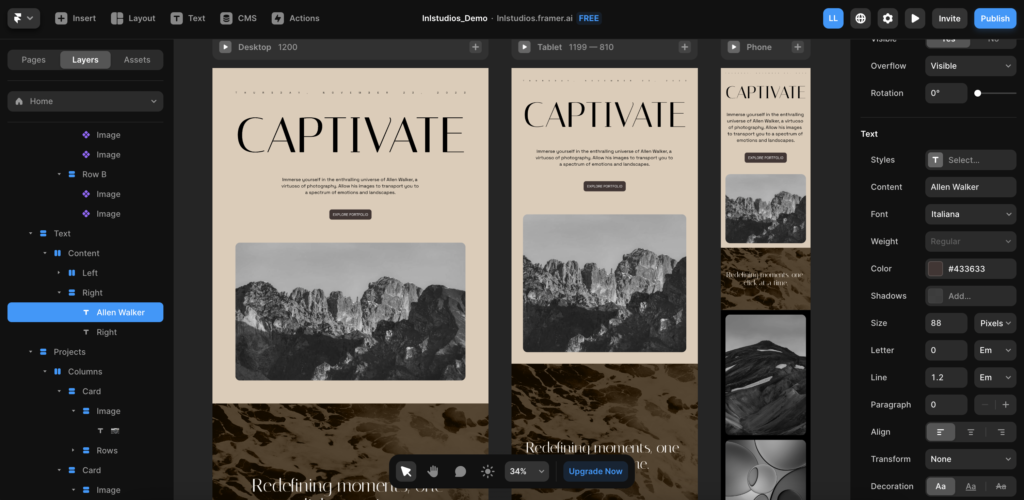Open site settings gear icon
Viewport: 1024px width, 500px height.
pos(888,18)
